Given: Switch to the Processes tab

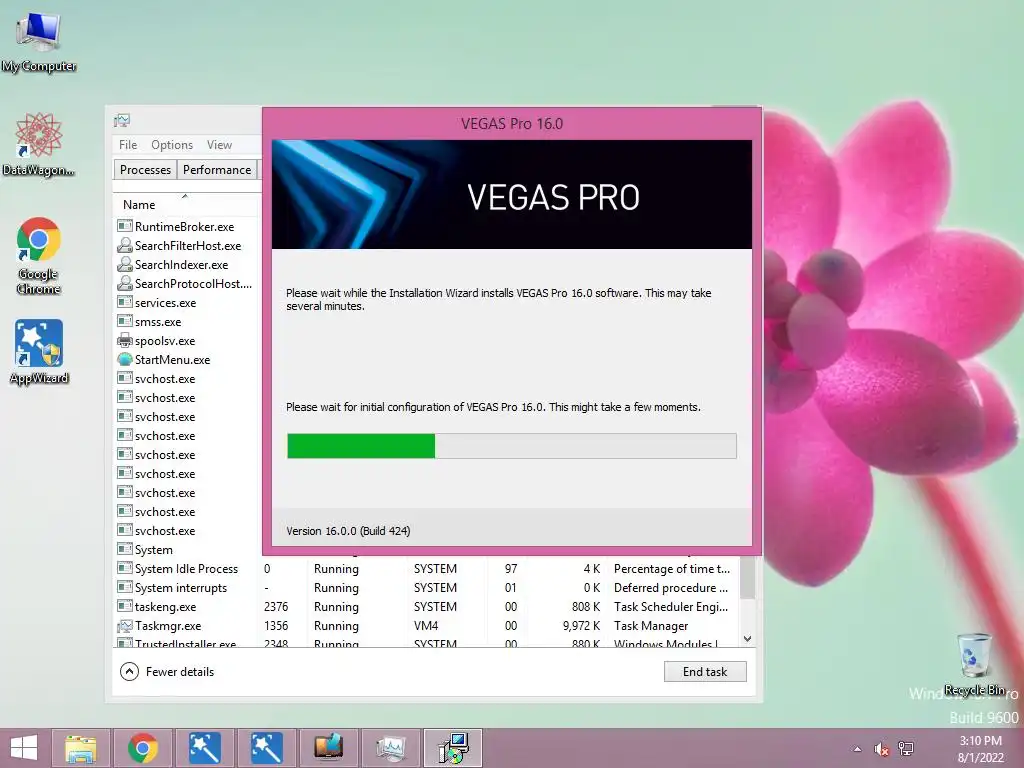Looking at the screenshot, I should [145, 170].
